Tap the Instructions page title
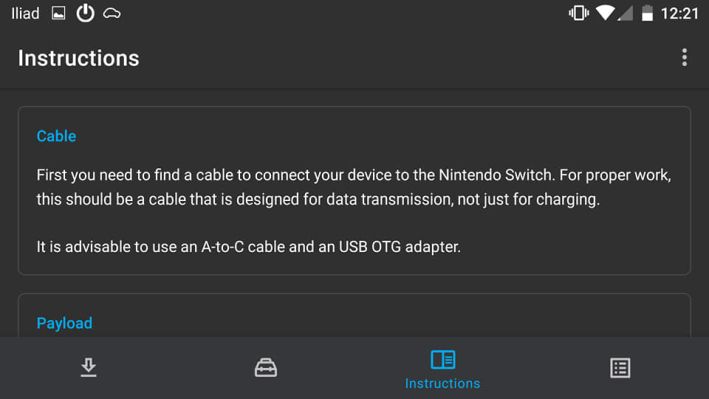This screenshot has width=709, height=399. click(79, 58)
